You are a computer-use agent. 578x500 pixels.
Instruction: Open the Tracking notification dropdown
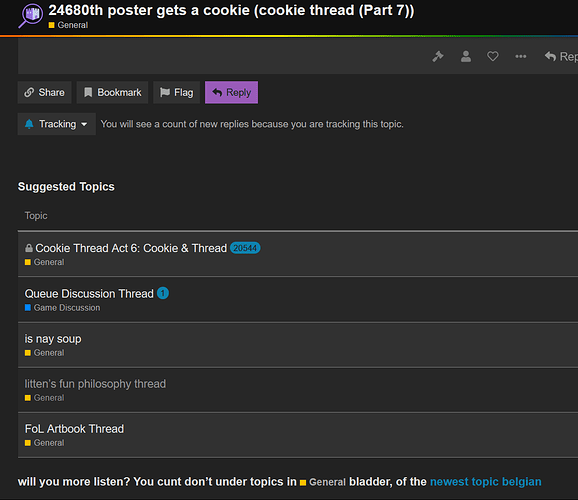tap(57, 124)
